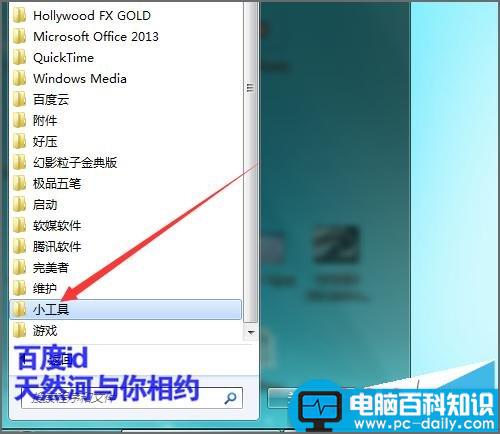Screen dimensions: 500x434
Task: Click the 百度云 folder icon
Action: pos(19,99)
